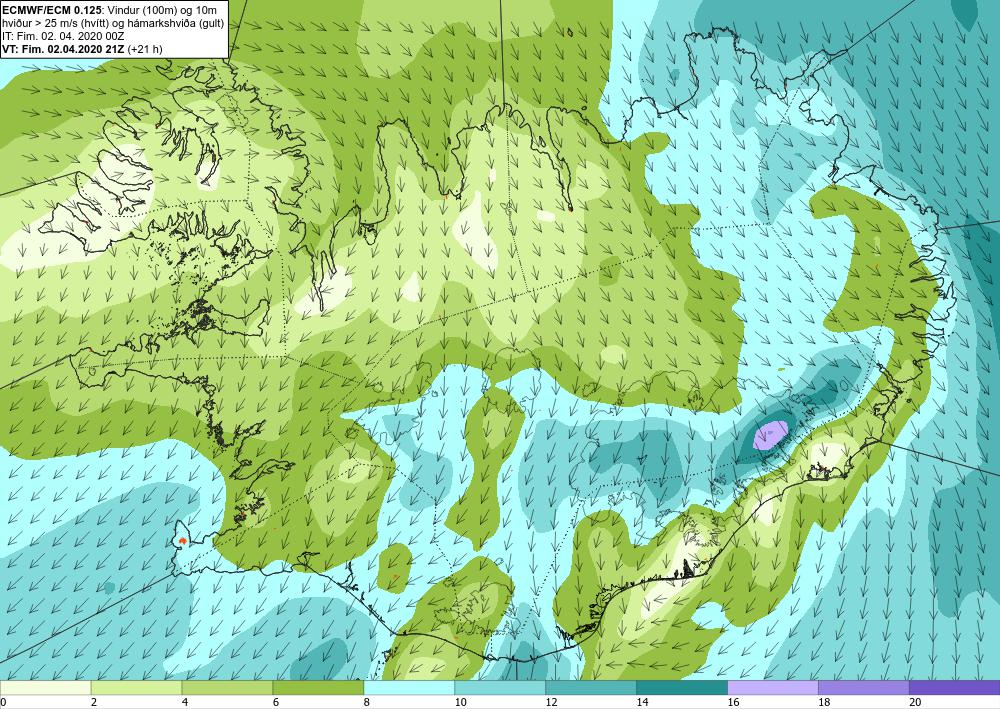
Task: Pick the 4–6 m/s green legend swatch
Action: coord(227,688)
